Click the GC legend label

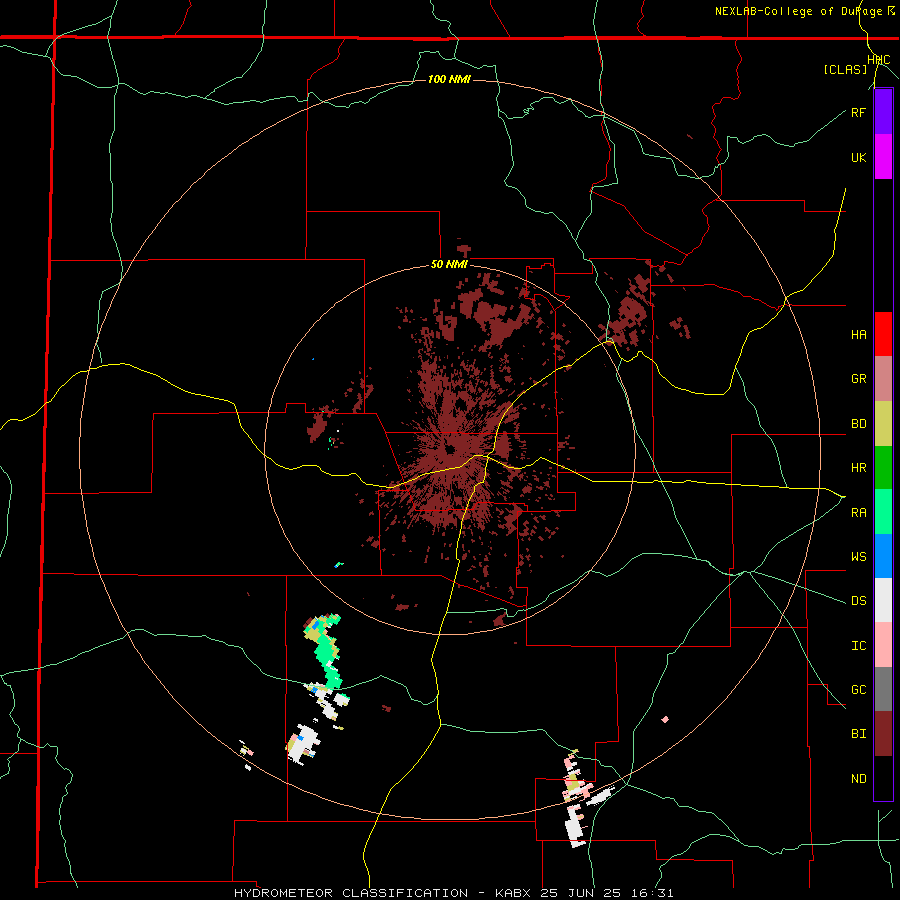point(858,690)
